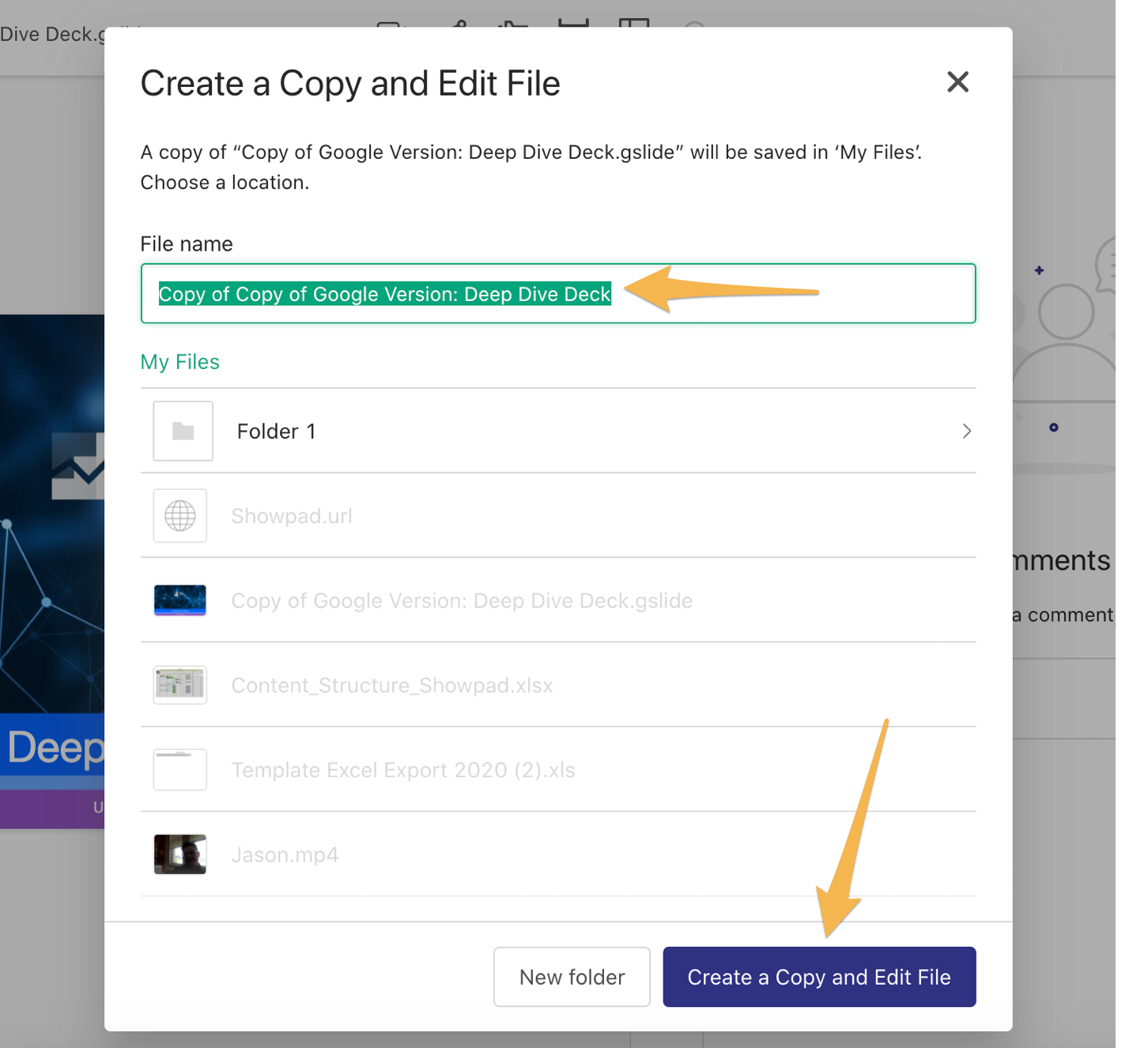
Task: Click the Content_Structure_Showpad.xlsx spreadsheet thumbnail
Action: click(180, 685)
